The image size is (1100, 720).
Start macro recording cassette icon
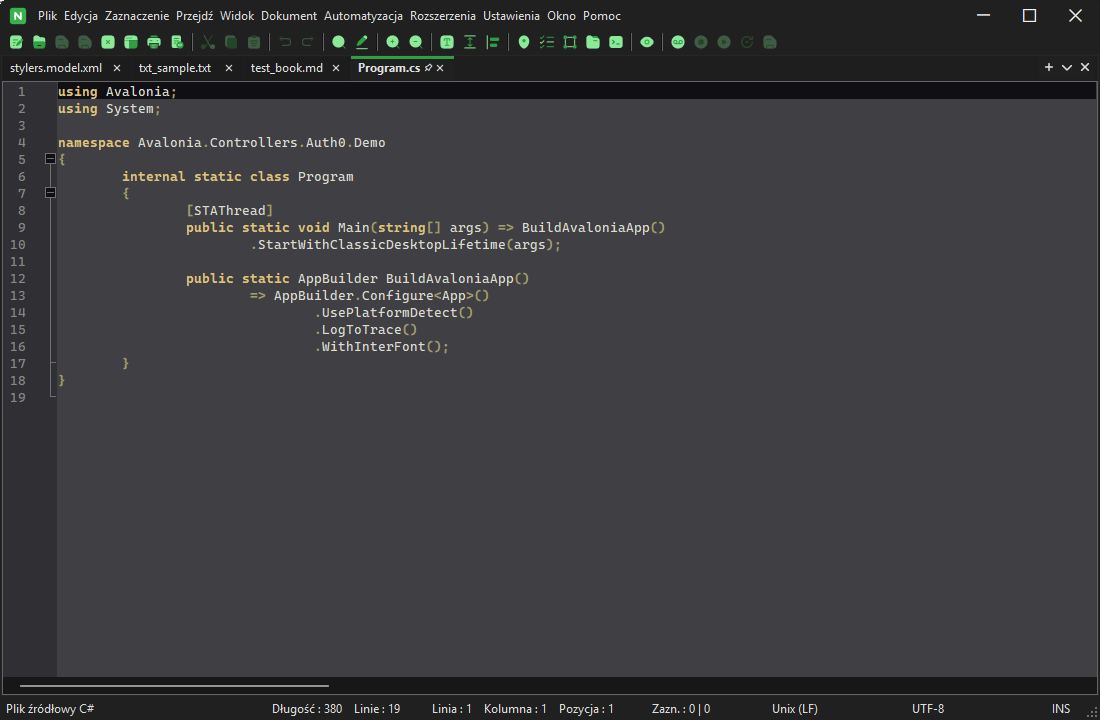tap(678, 42)
